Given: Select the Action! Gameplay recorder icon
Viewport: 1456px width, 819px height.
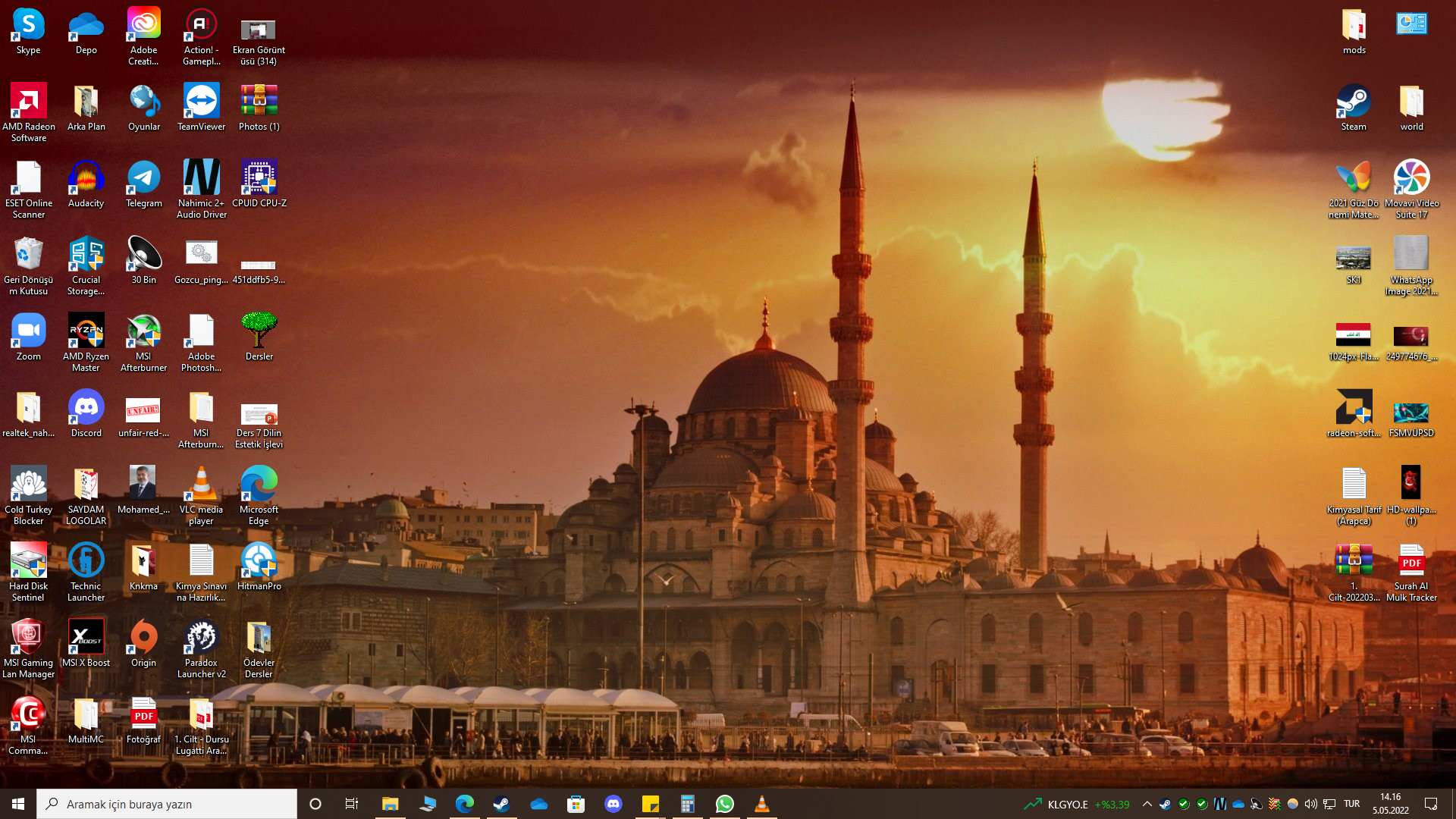Looking at the screenshot, I should [x=201, y=36].
